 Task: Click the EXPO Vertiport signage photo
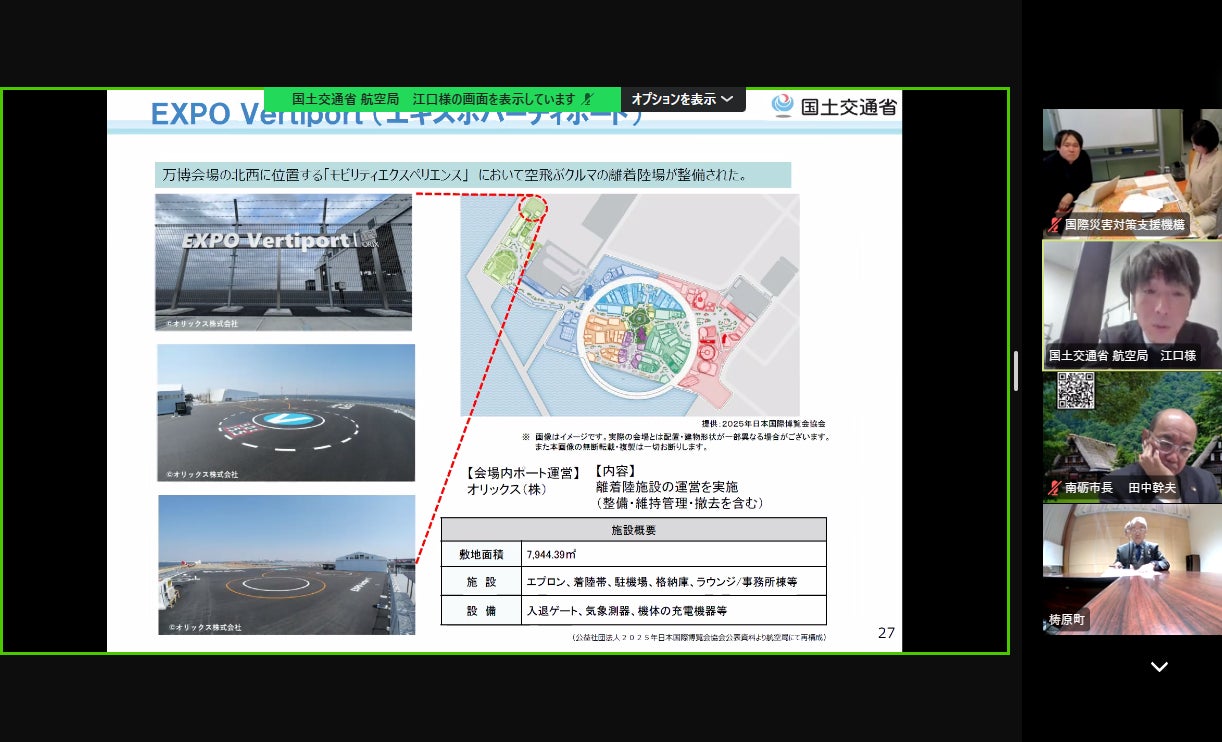tap(283, 262)
